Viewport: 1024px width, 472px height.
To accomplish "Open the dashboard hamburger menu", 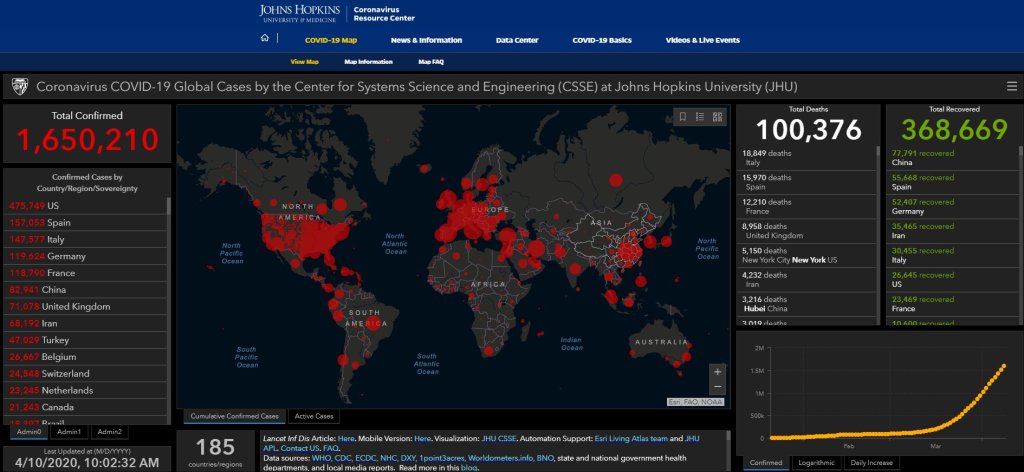I will click(x=1011, y=87).
